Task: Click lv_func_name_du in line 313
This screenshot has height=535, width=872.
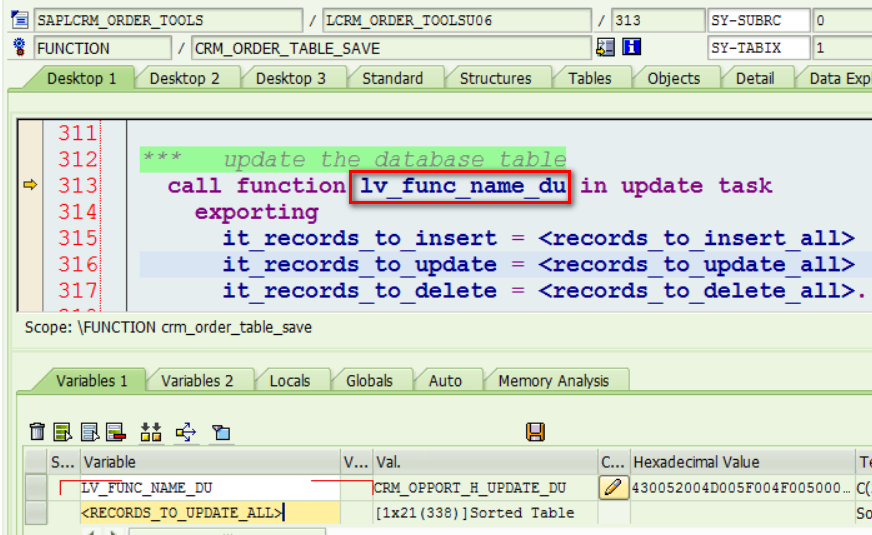Action: (x=463, y=185)
